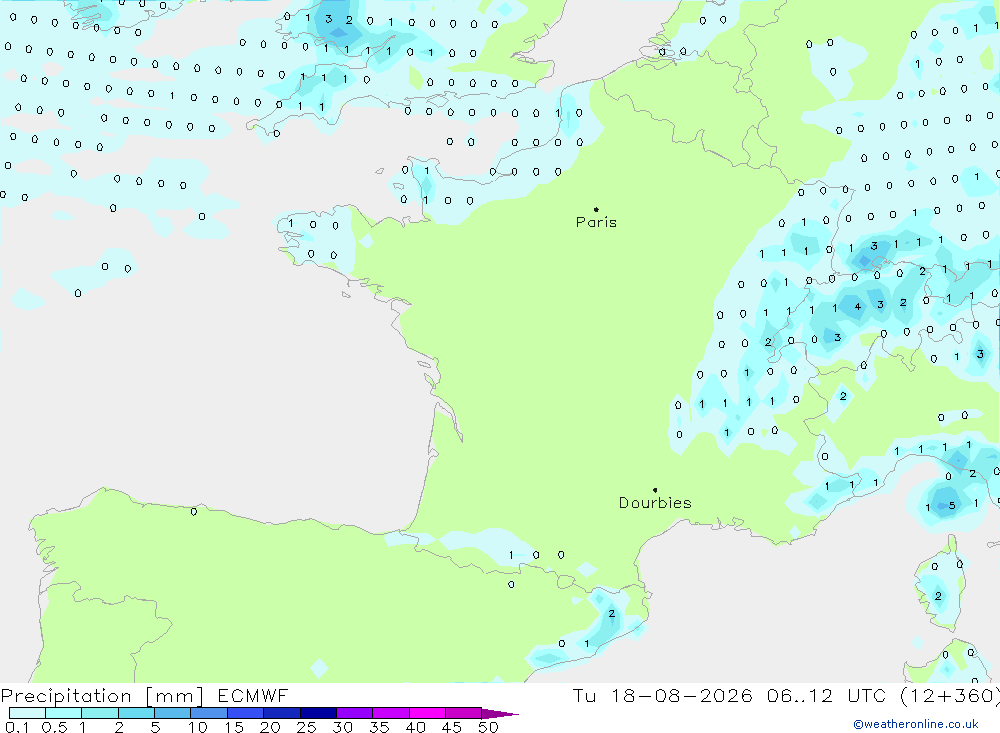Pick the 0.5–1 mm legend swatch
Viewport: 1000px width, 733px height.
(64, 713)
